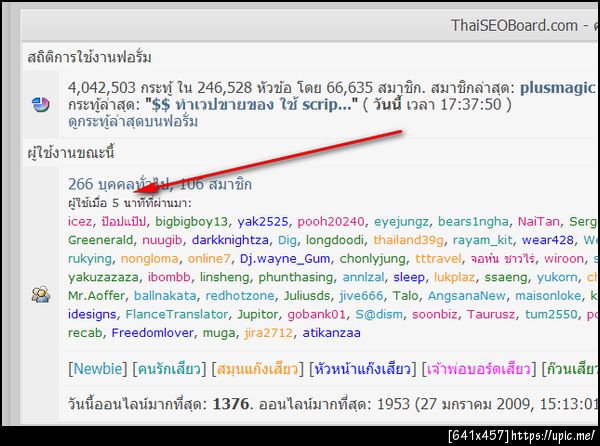Open user idesigns profile
The image size is (600, 446).
[x=92, y=314]
